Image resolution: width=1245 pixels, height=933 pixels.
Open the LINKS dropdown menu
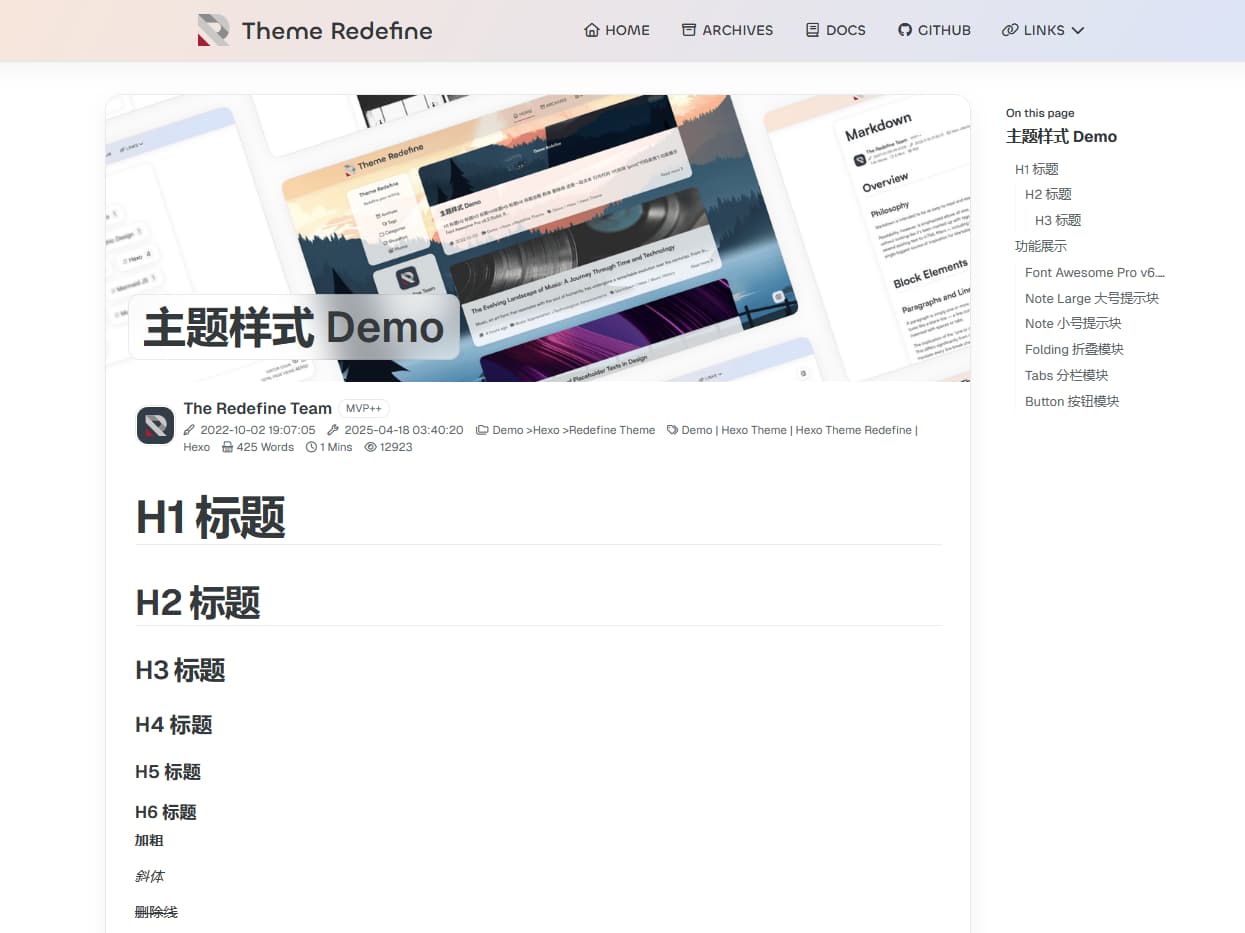click(x=1043, y=30)
